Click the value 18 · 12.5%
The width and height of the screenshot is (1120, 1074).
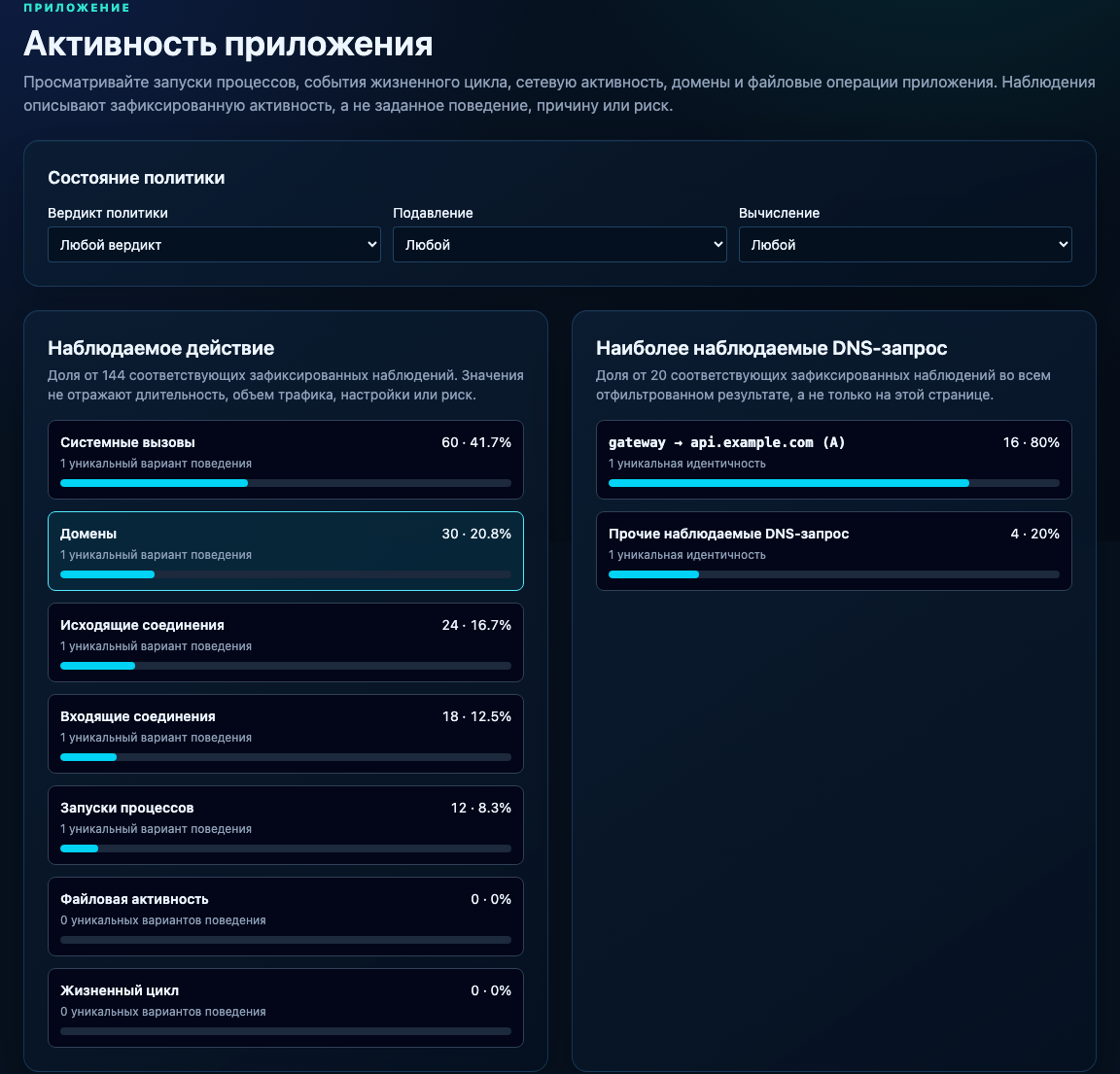(x=476, y=717)
